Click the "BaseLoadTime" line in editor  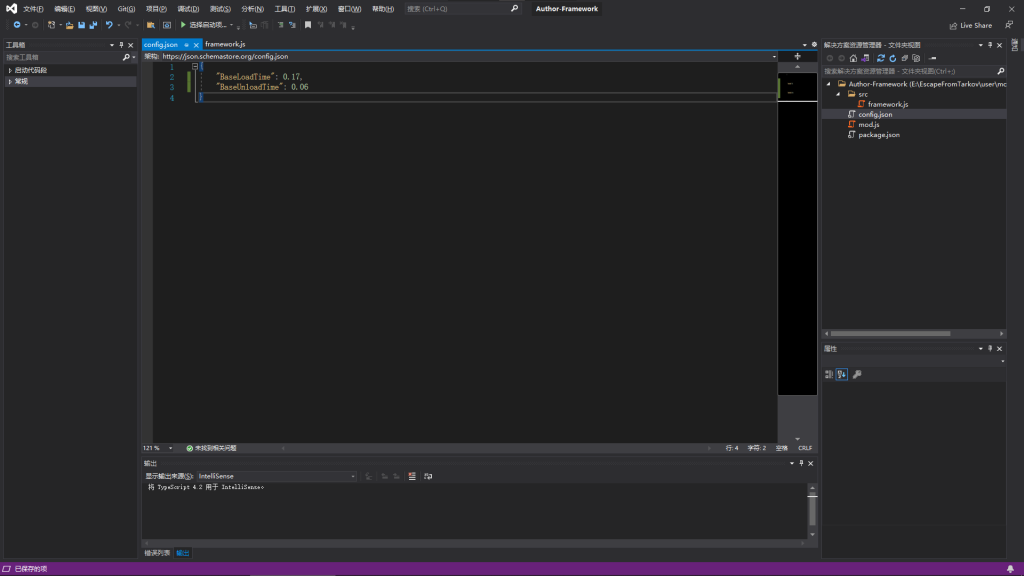(259, 77)
